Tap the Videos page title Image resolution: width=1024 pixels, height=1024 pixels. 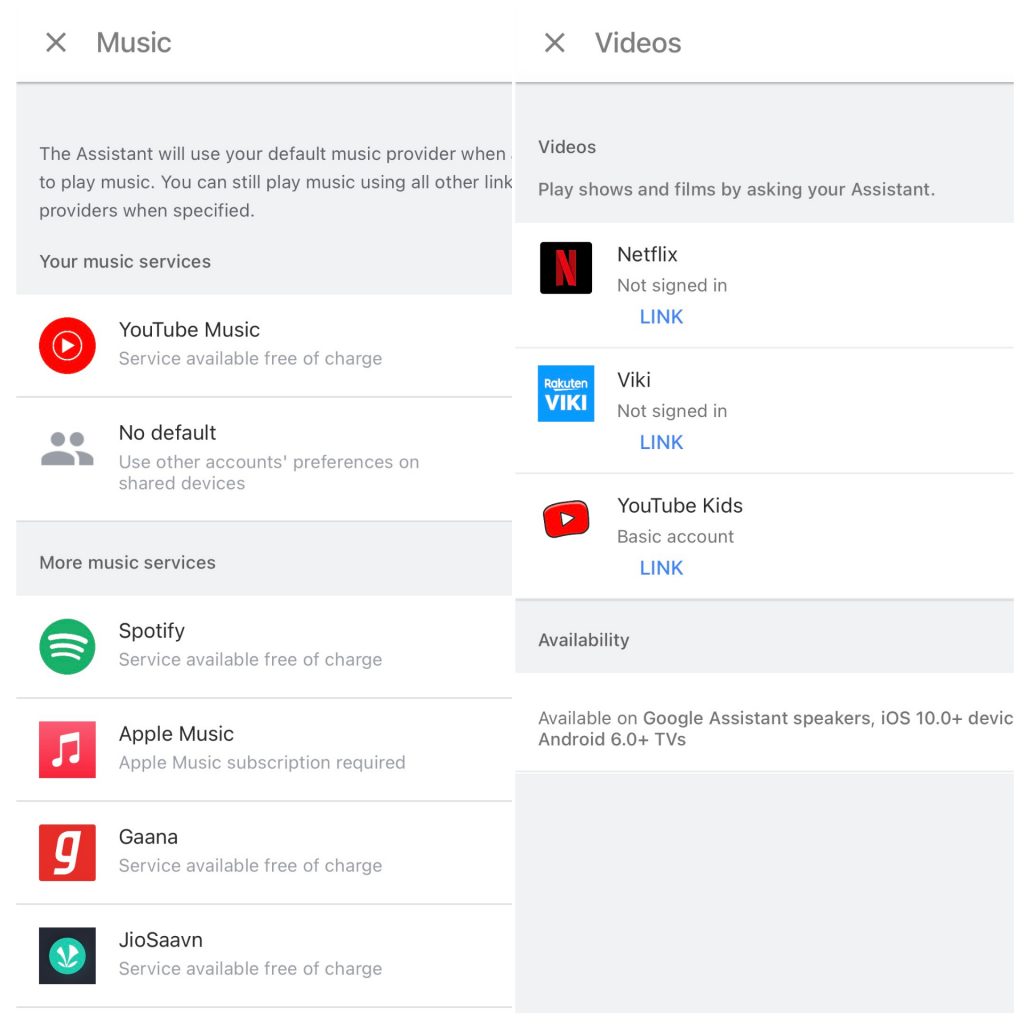pyautogui.click(x=637, y=43)
